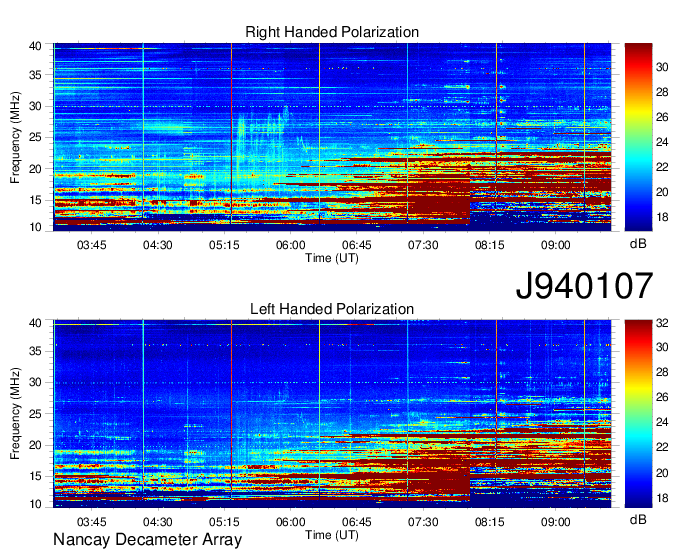Click the 06:45 time tick of Left Handed plot

356,522
